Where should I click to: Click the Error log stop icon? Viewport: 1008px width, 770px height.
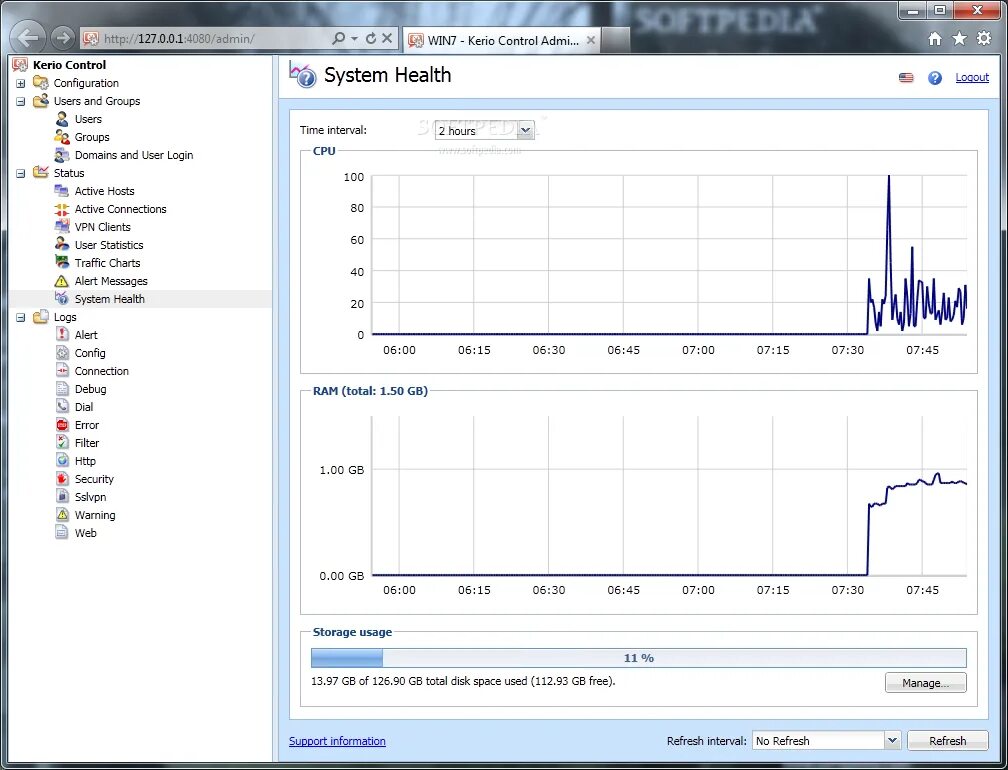[62, 425]
